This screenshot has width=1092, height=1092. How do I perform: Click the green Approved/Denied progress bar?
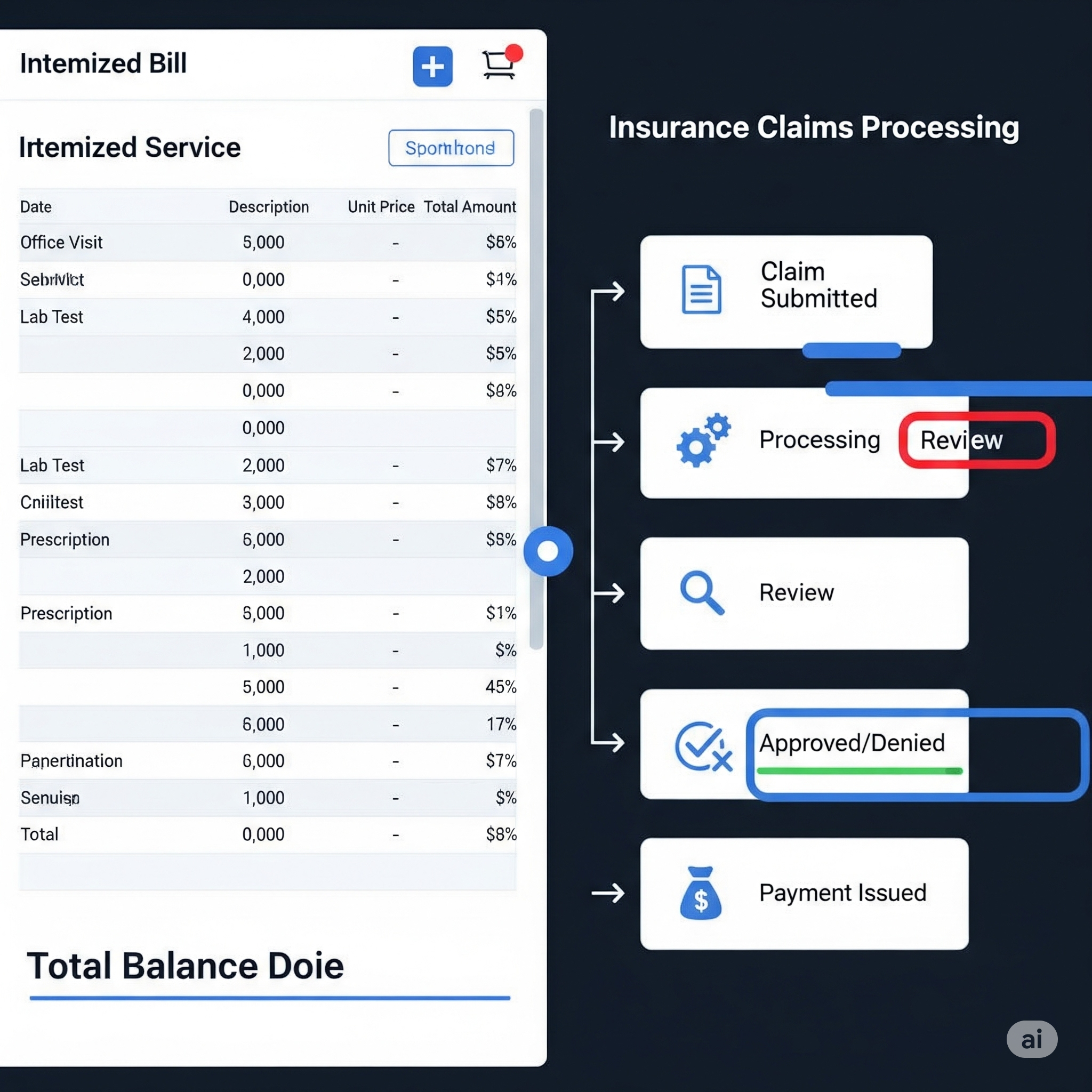point(859,771)
